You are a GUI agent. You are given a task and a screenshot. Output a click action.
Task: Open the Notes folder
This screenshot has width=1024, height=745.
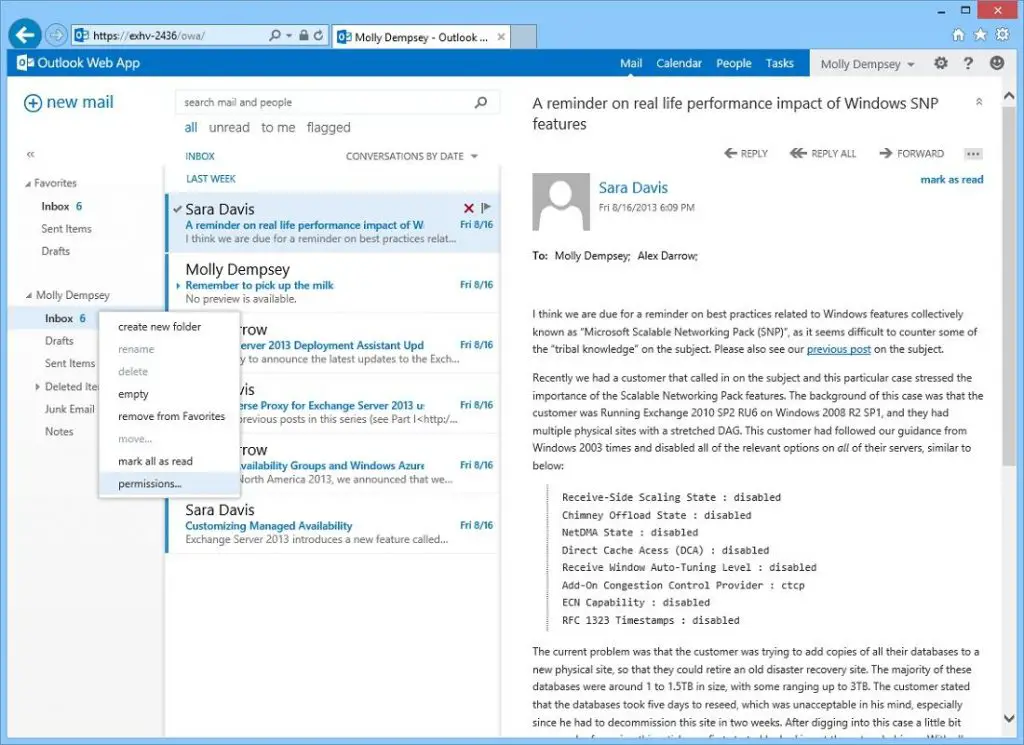(x=59, y=432)
